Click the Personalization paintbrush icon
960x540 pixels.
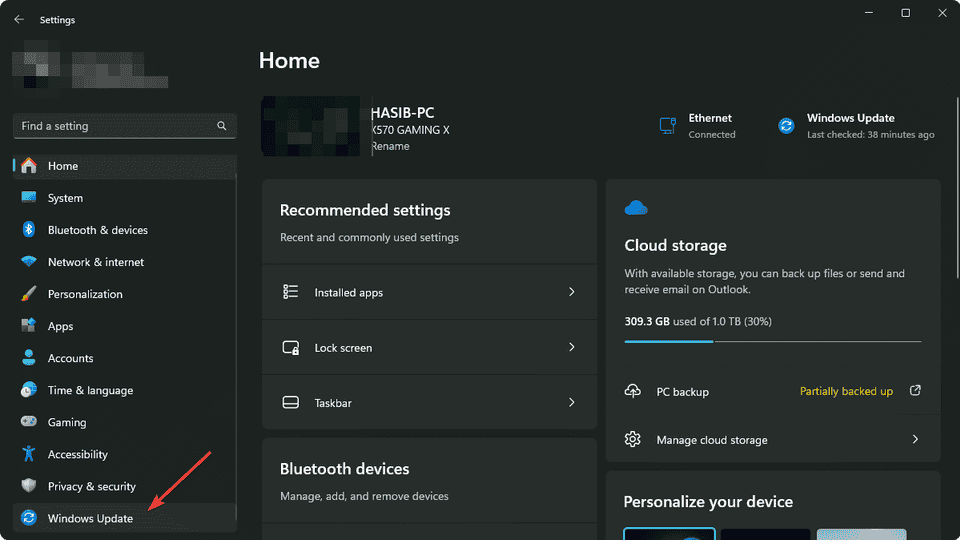coord(29,293)
